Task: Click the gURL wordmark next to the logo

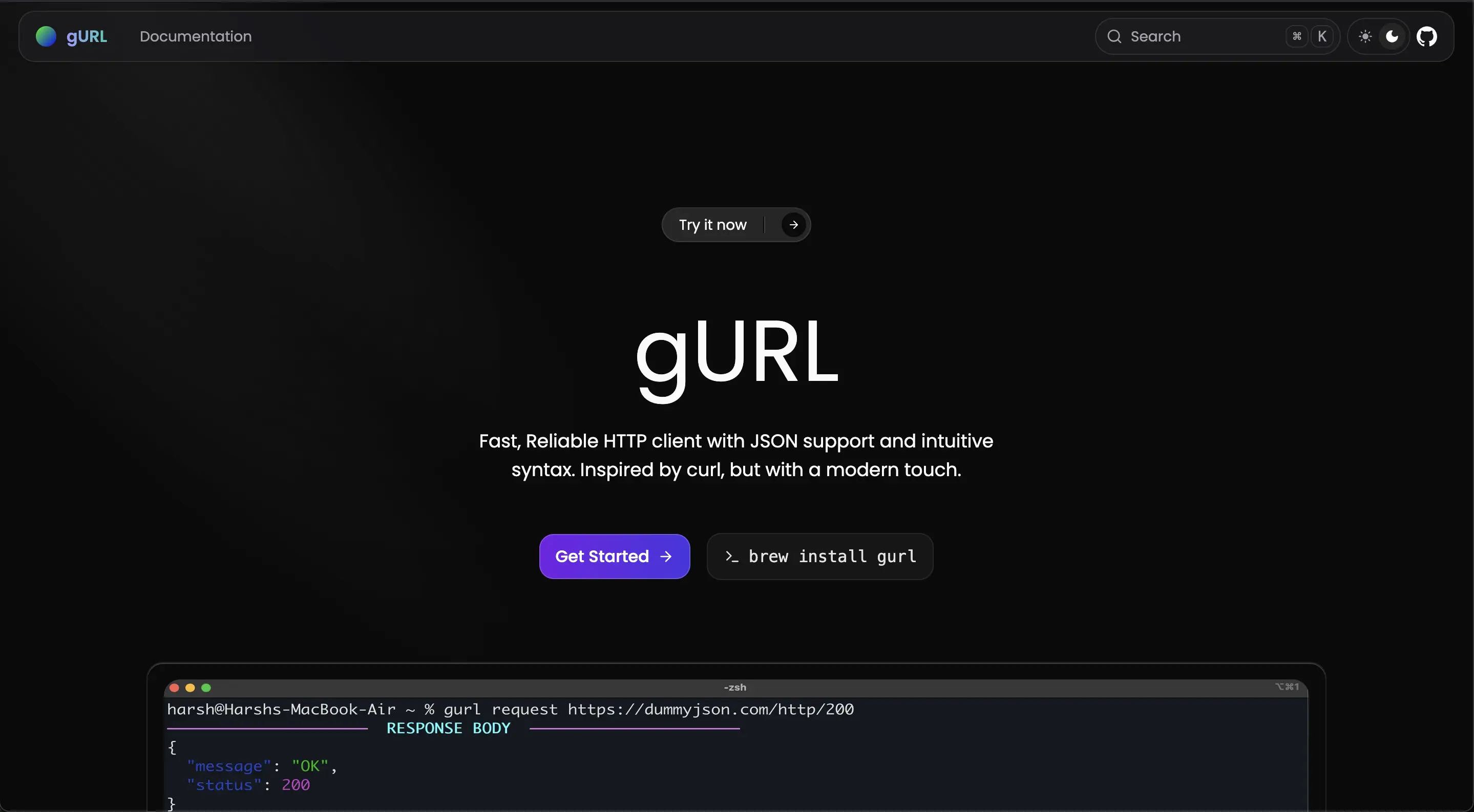Action: click(x=87, y=36)
